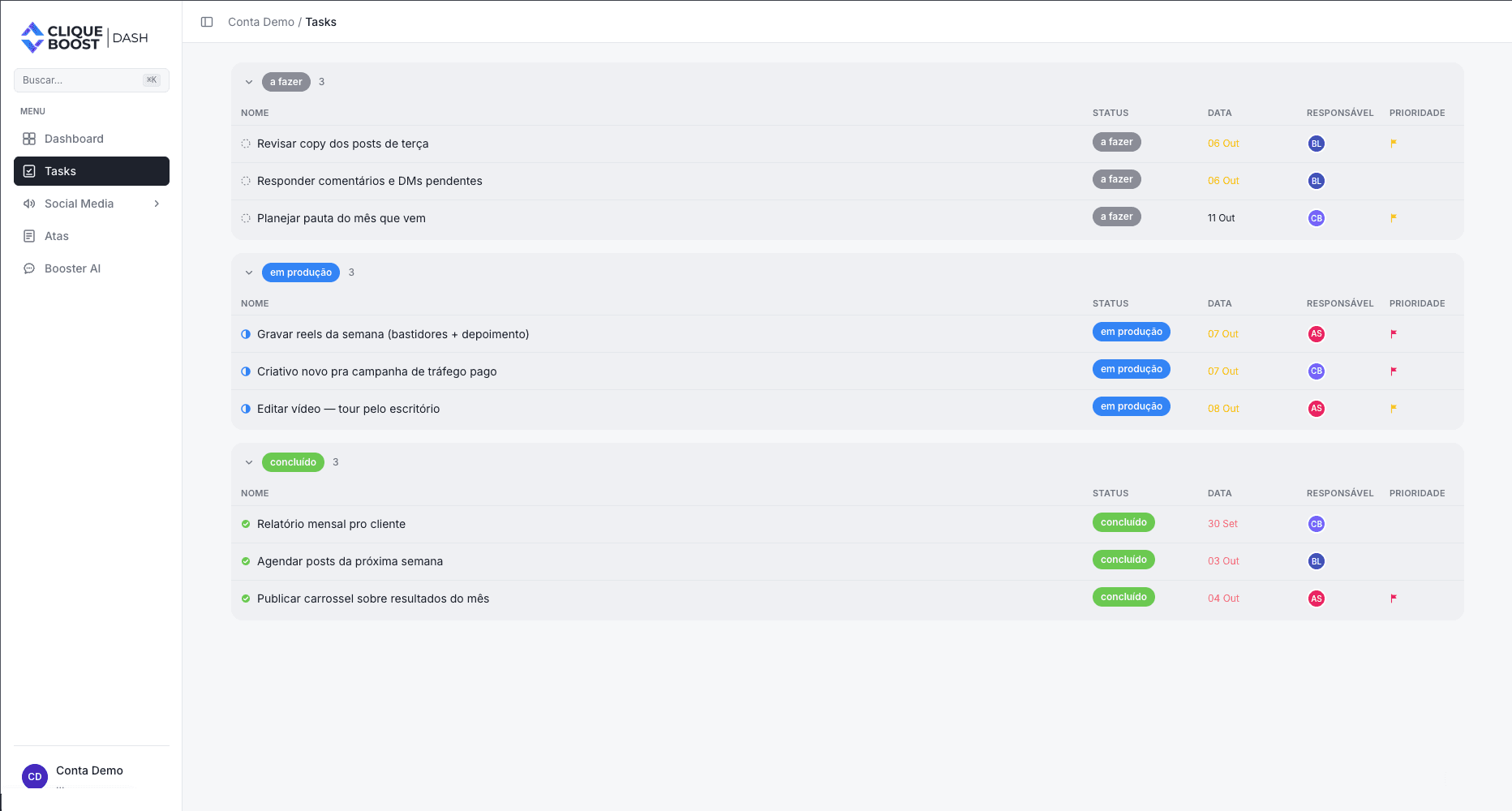Click Conta Demo breadcrumb link

click(x=261, y=22)
